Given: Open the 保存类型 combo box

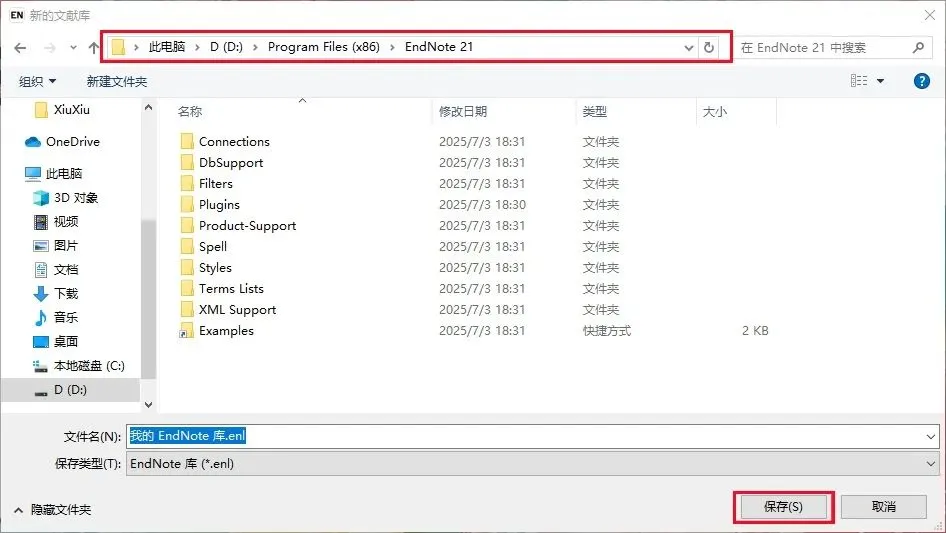Looking at the screenshot, I should click(532, 464).
